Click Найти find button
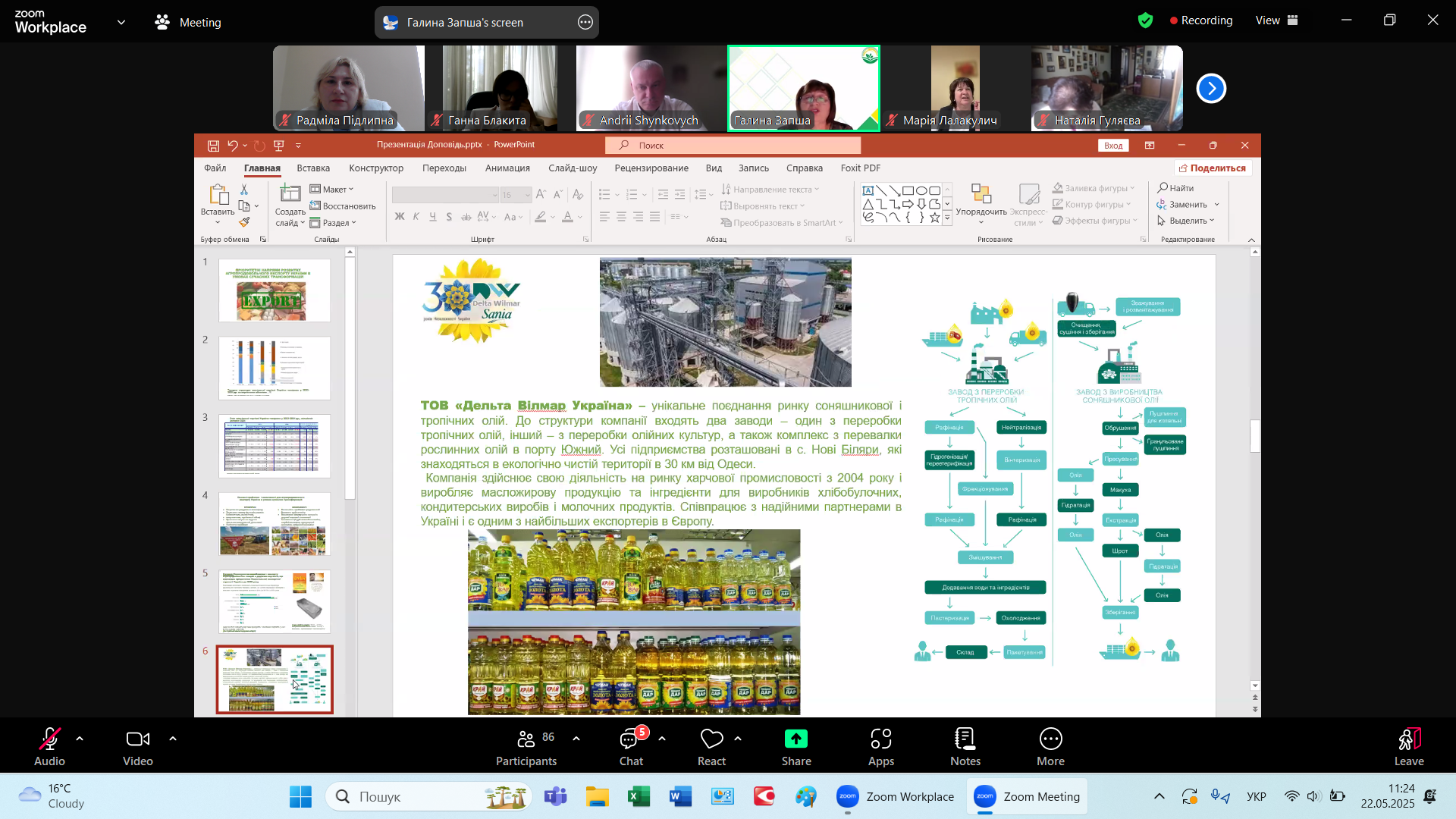This screenshot has height=819, width=1456. [1176, 188]
